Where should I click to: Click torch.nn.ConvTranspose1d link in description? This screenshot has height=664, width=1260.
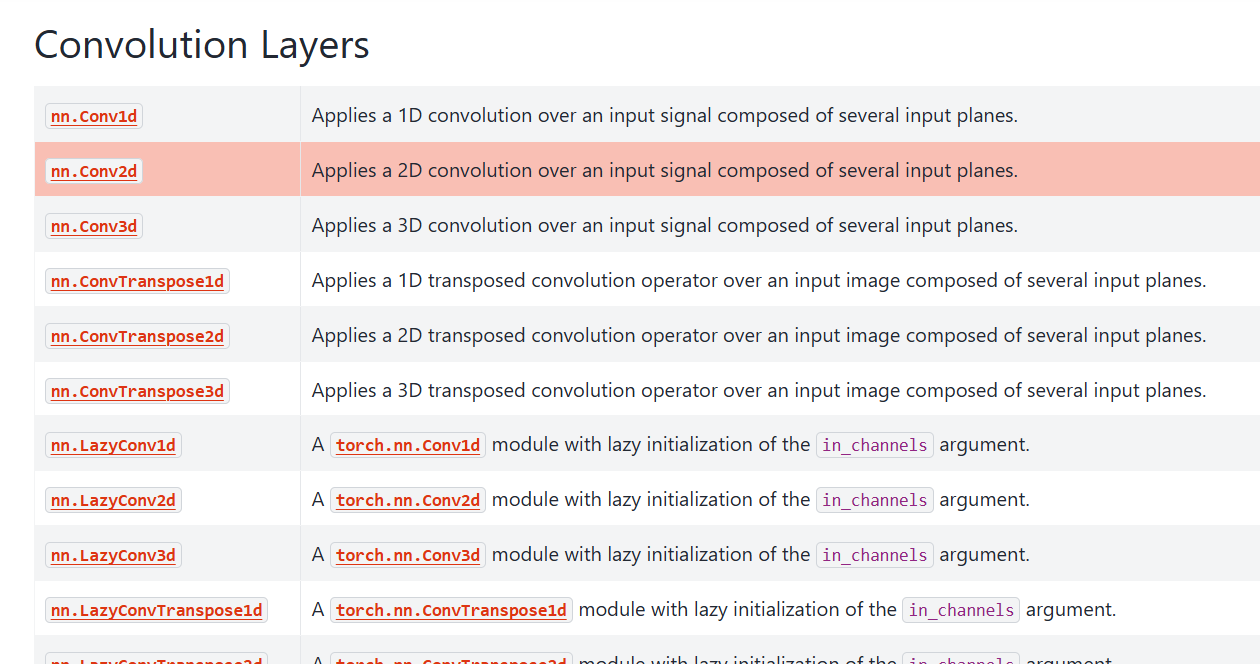point(452,610)
